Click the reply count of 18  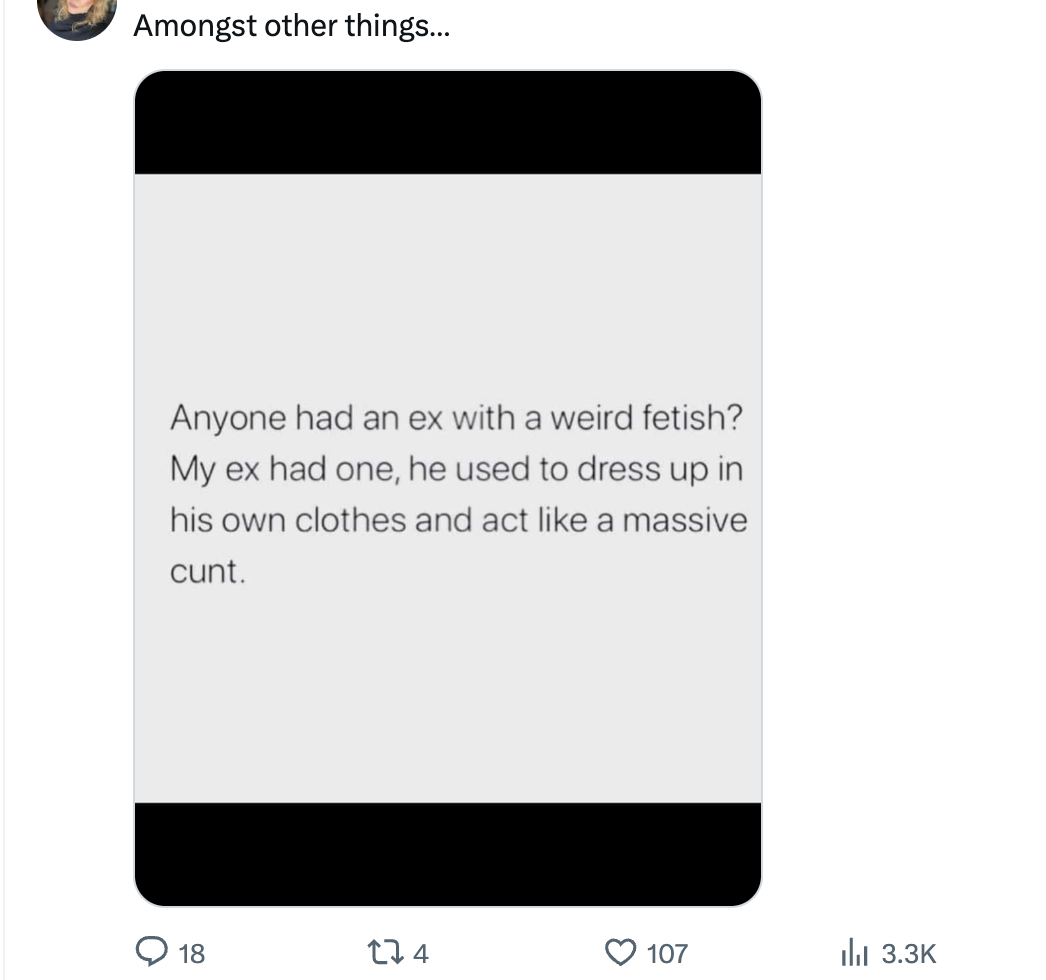pos(191,953)
